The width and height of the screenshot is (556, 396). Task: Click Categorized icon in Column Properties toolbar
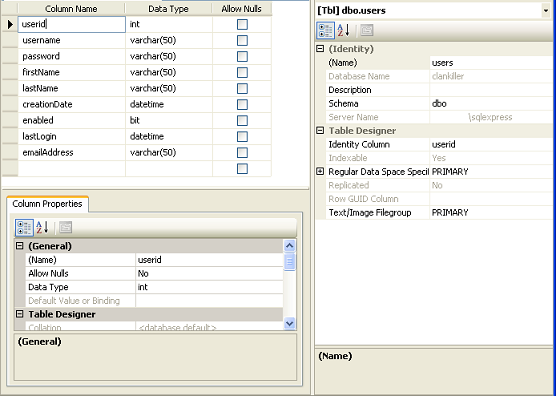click(x=24, y=228)
